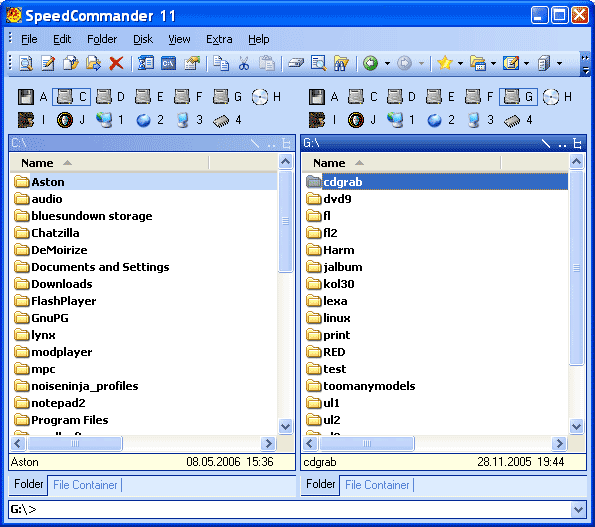The width and height of the screenshot is (595, 527).
Task: Open the Edit menu
Action: point(62,39)
